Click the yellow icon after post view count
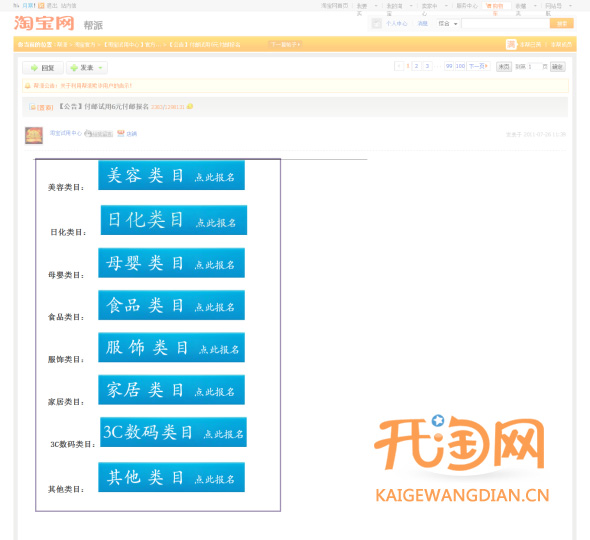The image size is (590, 540). 190,106
